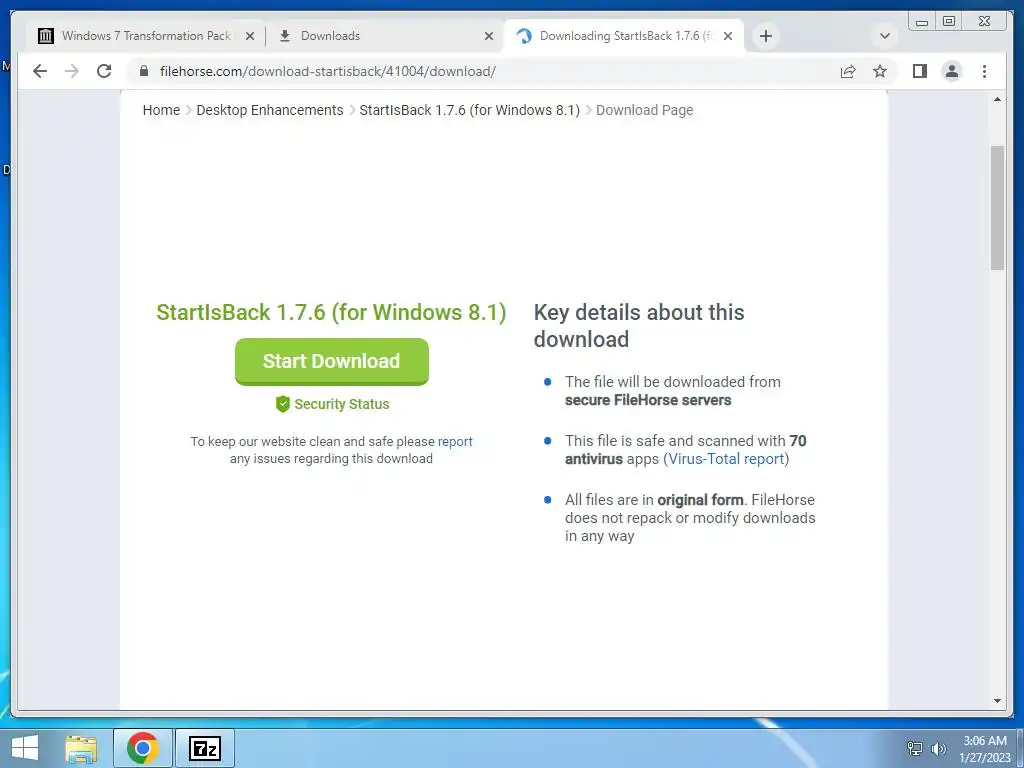Open the Virus-Total report link
The image size is (1024, 768).
[726, 459]
